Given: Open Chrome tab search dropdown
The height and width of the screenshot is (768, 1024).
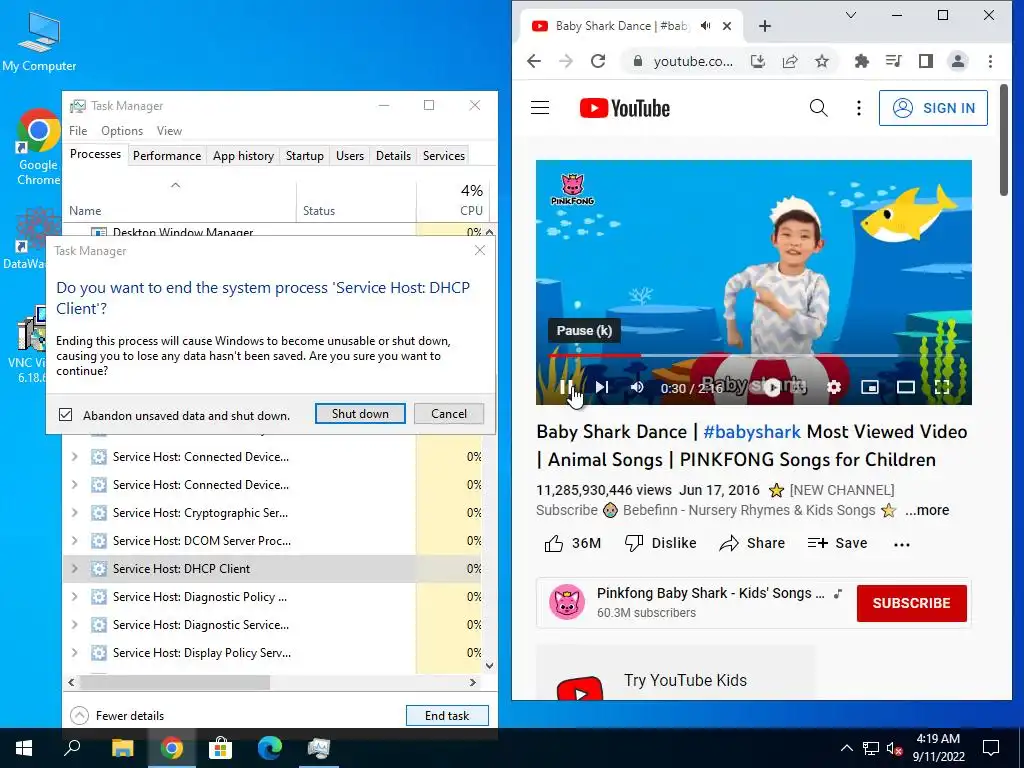Looking at the screenshot, I should (x=851, y=15).
